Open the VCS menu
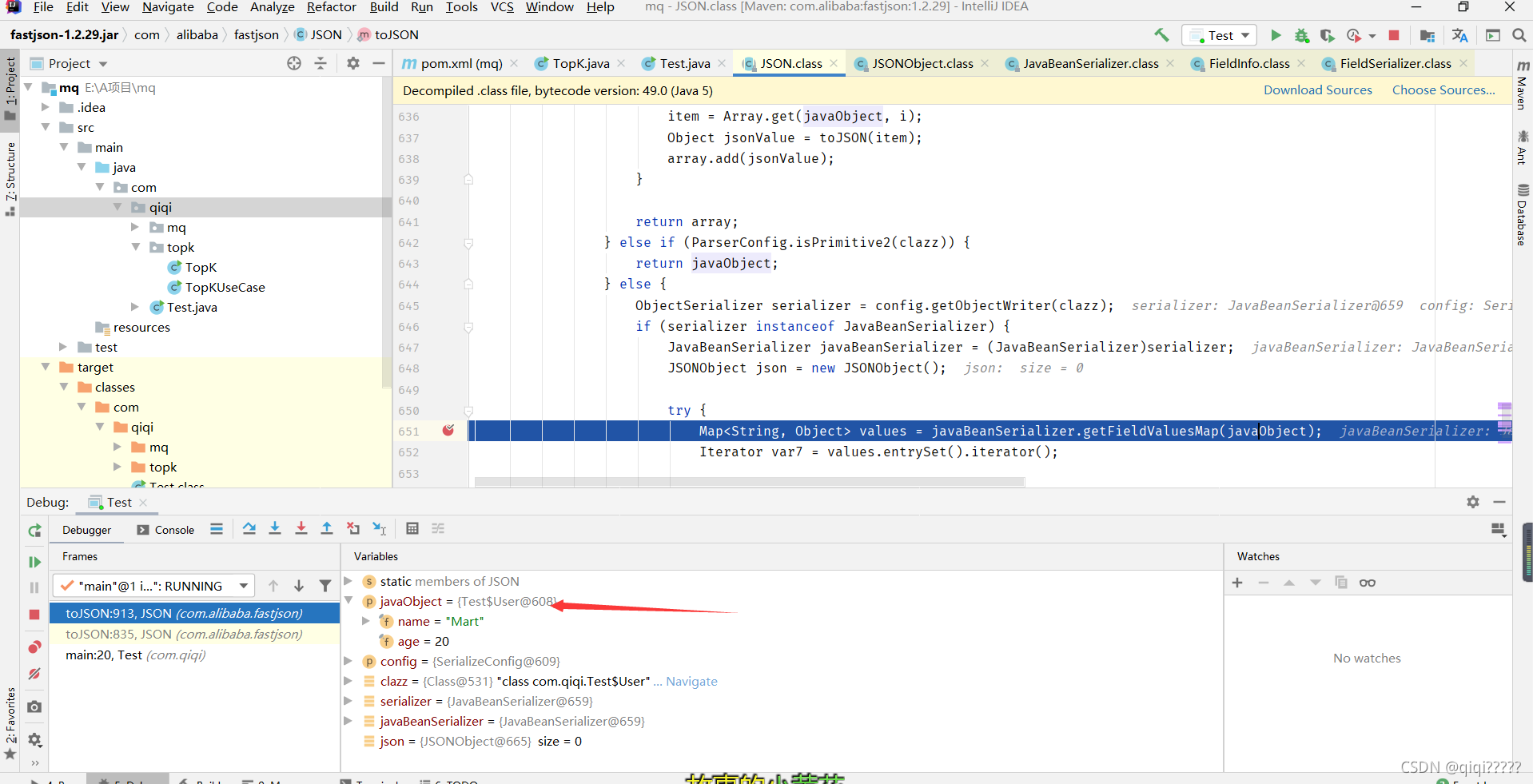Screen dimensions: 1533x784 tap(502, 7)
